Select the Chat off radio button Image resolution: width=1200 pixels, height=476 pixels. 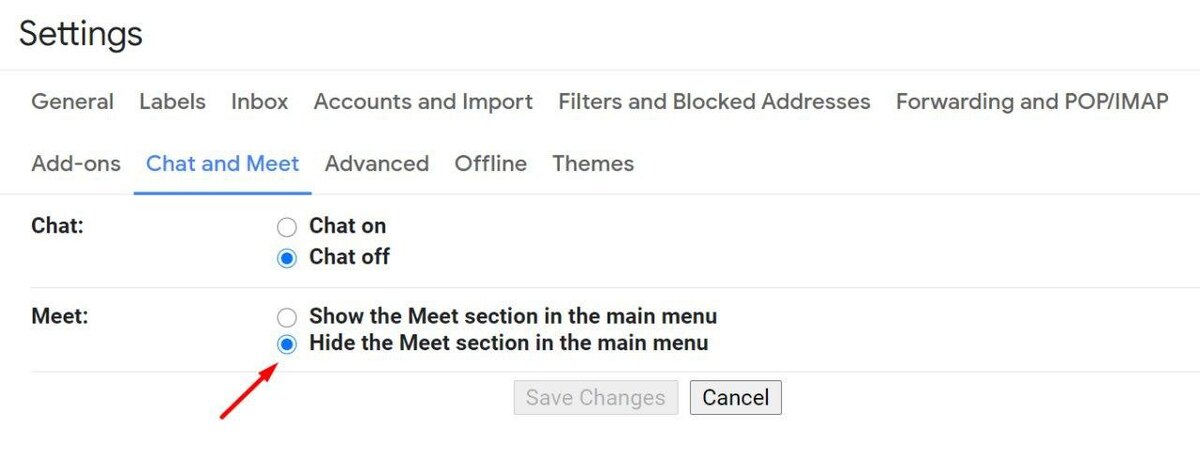[287, 258]
